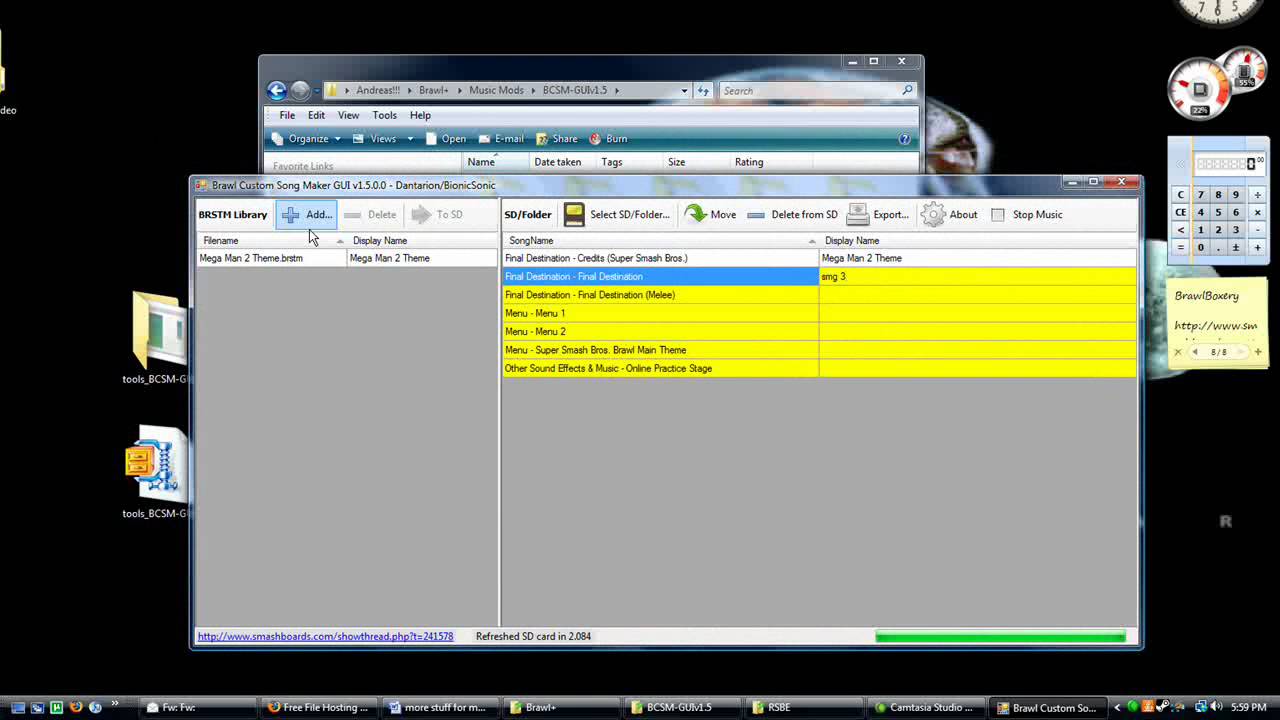1280x720 pixels.
Task: Open the Help menu in Explorer window
Action: point(420,115)
